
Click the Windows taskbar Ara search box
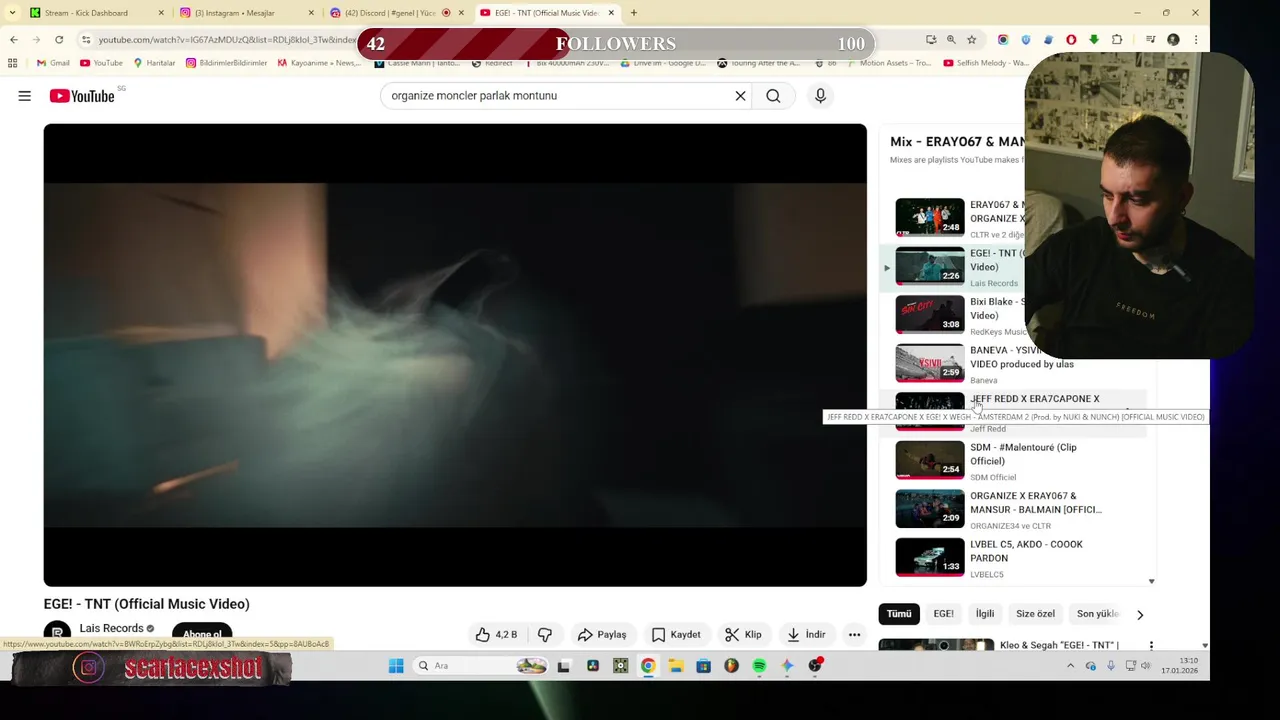tap(481, 666)
